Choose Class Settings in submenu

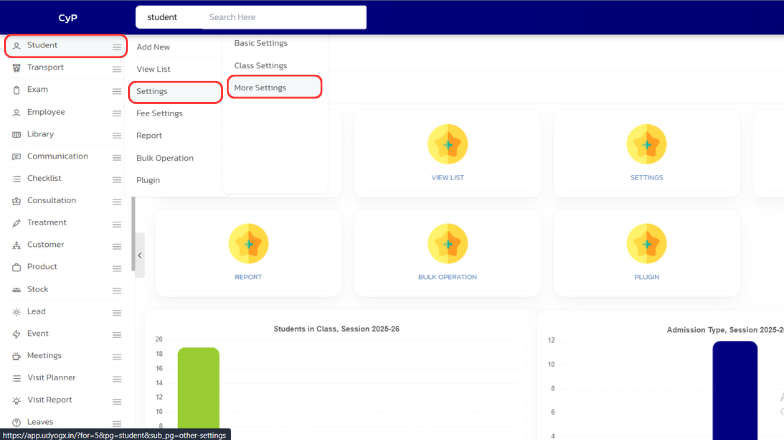tap(260, 66)
